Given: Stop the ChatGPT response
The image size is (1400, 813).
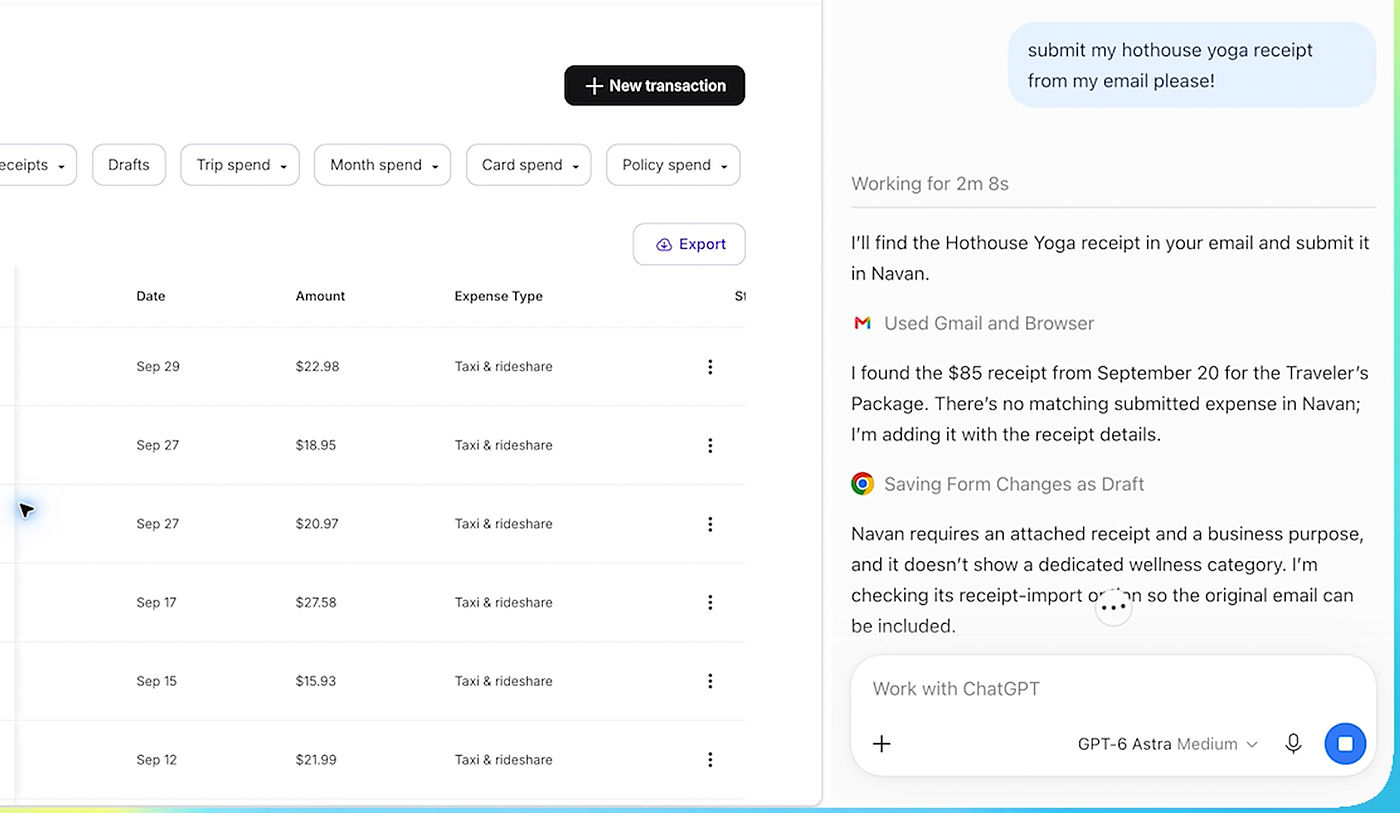Looking at the screenshot, I should coord(1345,744).
